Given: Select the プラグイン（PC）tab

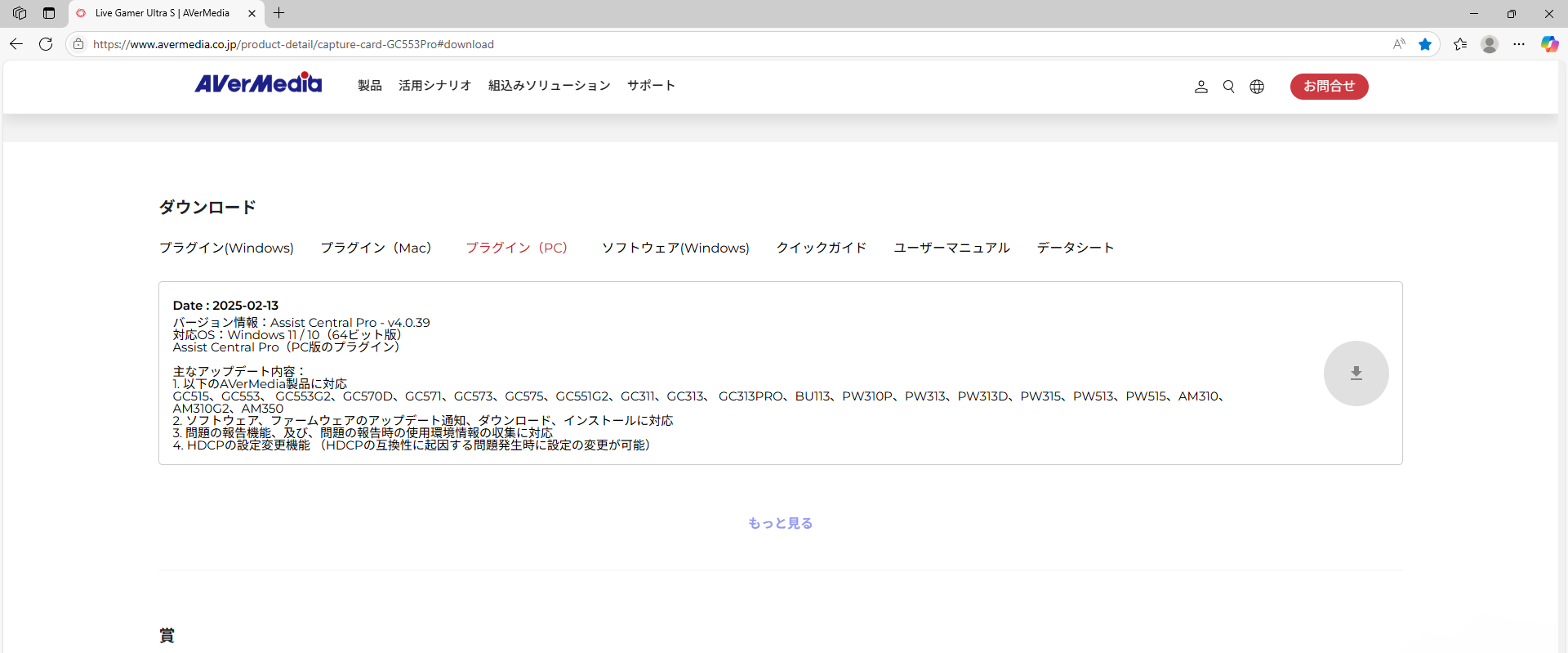Looking at the screenshot, I should pyautogui.click(x=516, y=248).
